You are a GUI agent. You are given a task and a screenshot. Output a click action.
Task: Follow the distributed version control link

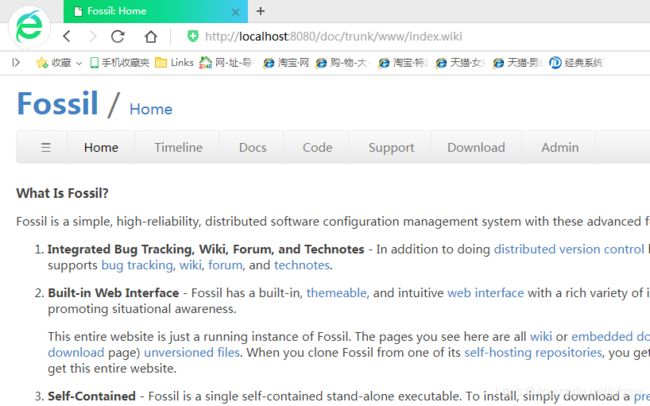pyautogui.click(x=569, y=249)
